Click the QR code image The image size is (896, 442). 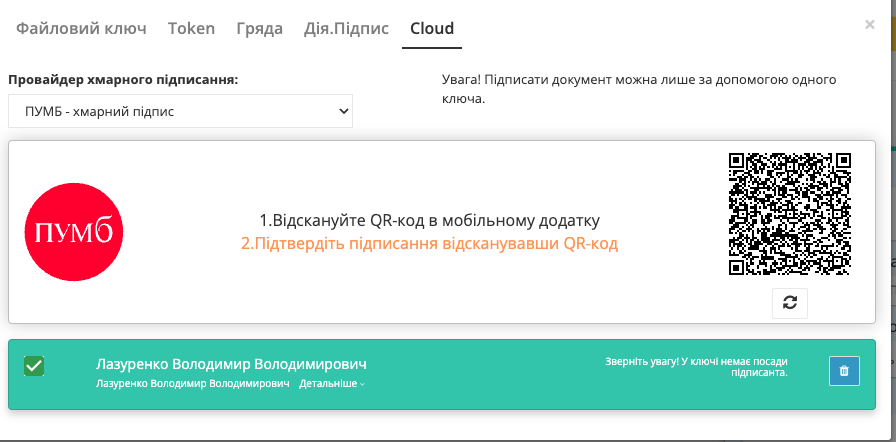pyautogui.click(x=790, y=214)
